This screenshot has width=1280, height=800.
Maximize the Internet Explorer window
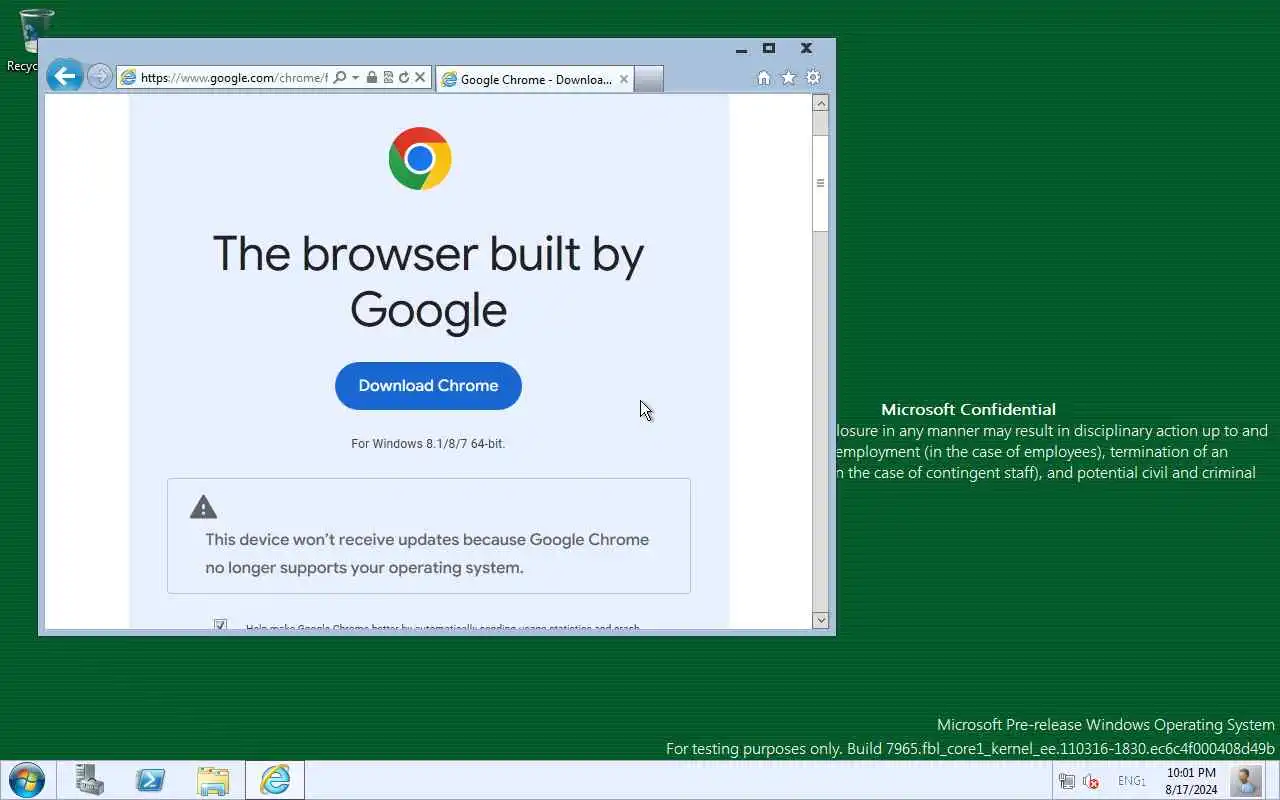click(769, 48)
